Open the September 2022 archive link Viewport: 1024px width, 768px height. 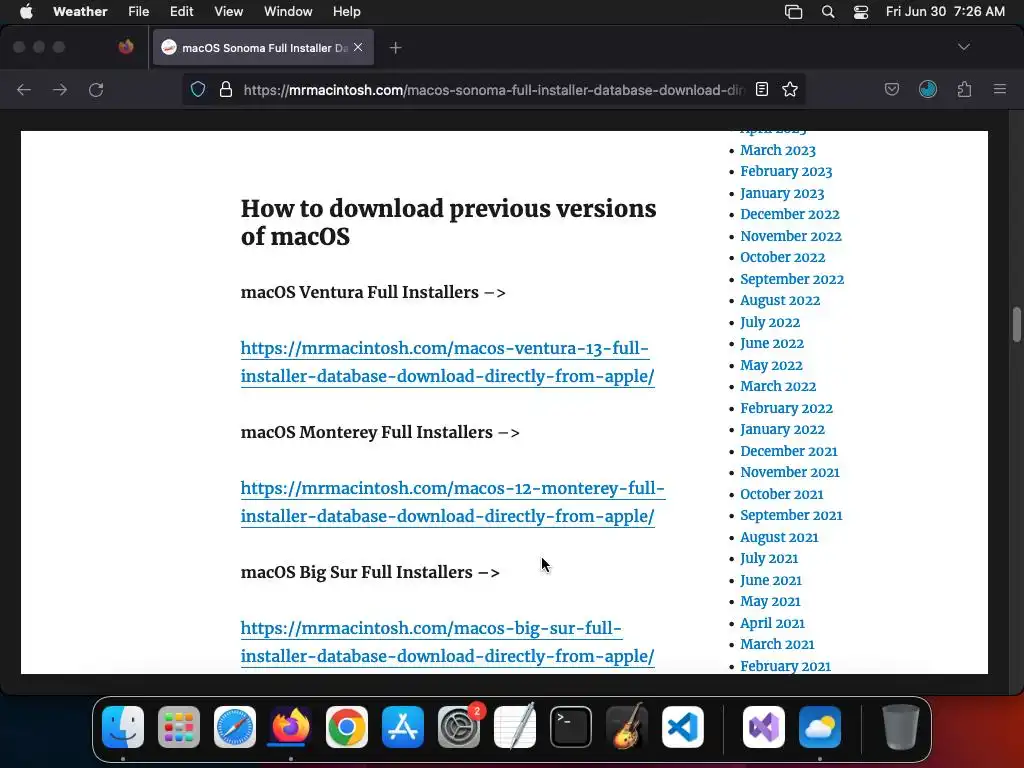[x=792, y=279]
